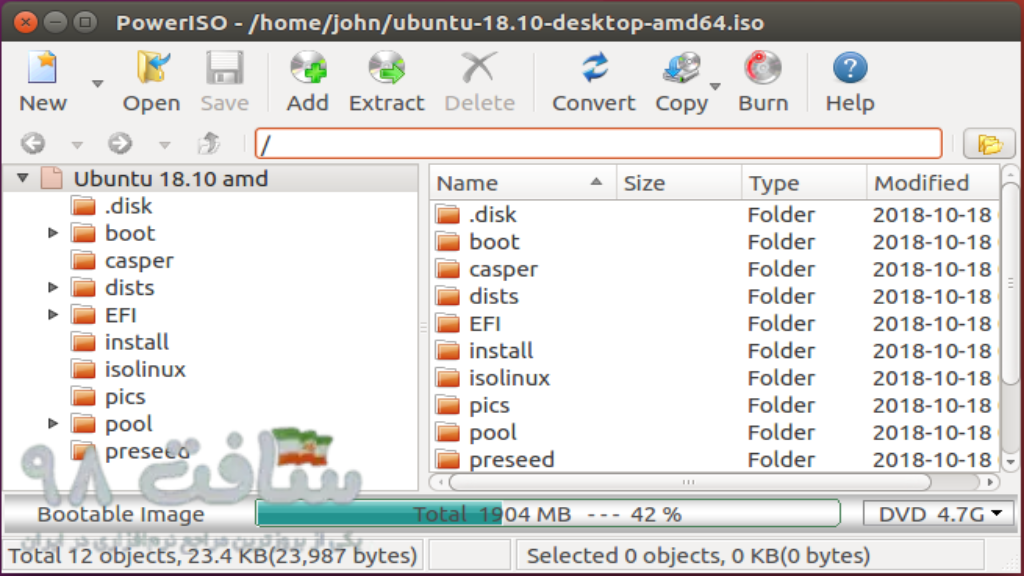This screenshot has width=1024, height=576.
Task: Create a new image with New icon
Action: click(42, 68)
